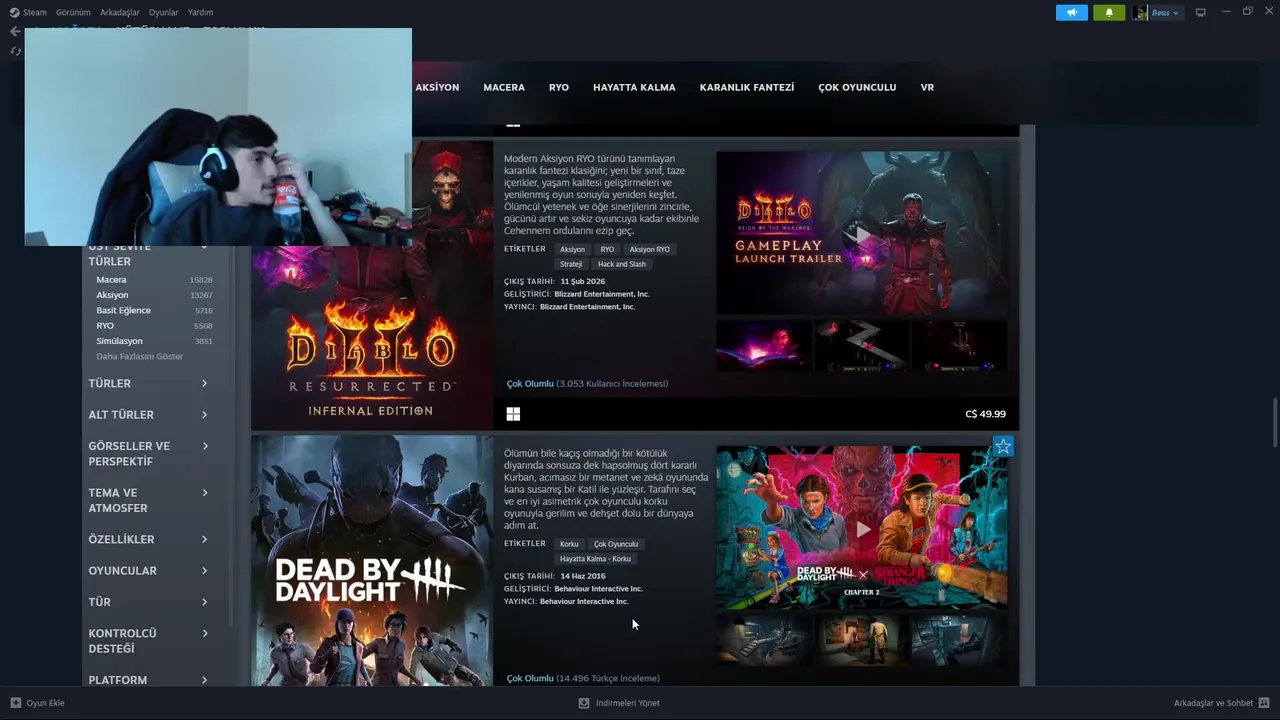Viewport: 1280px width, 720px height.
Task: Click the back arrow navigation icon
Action: click(14, 31)
